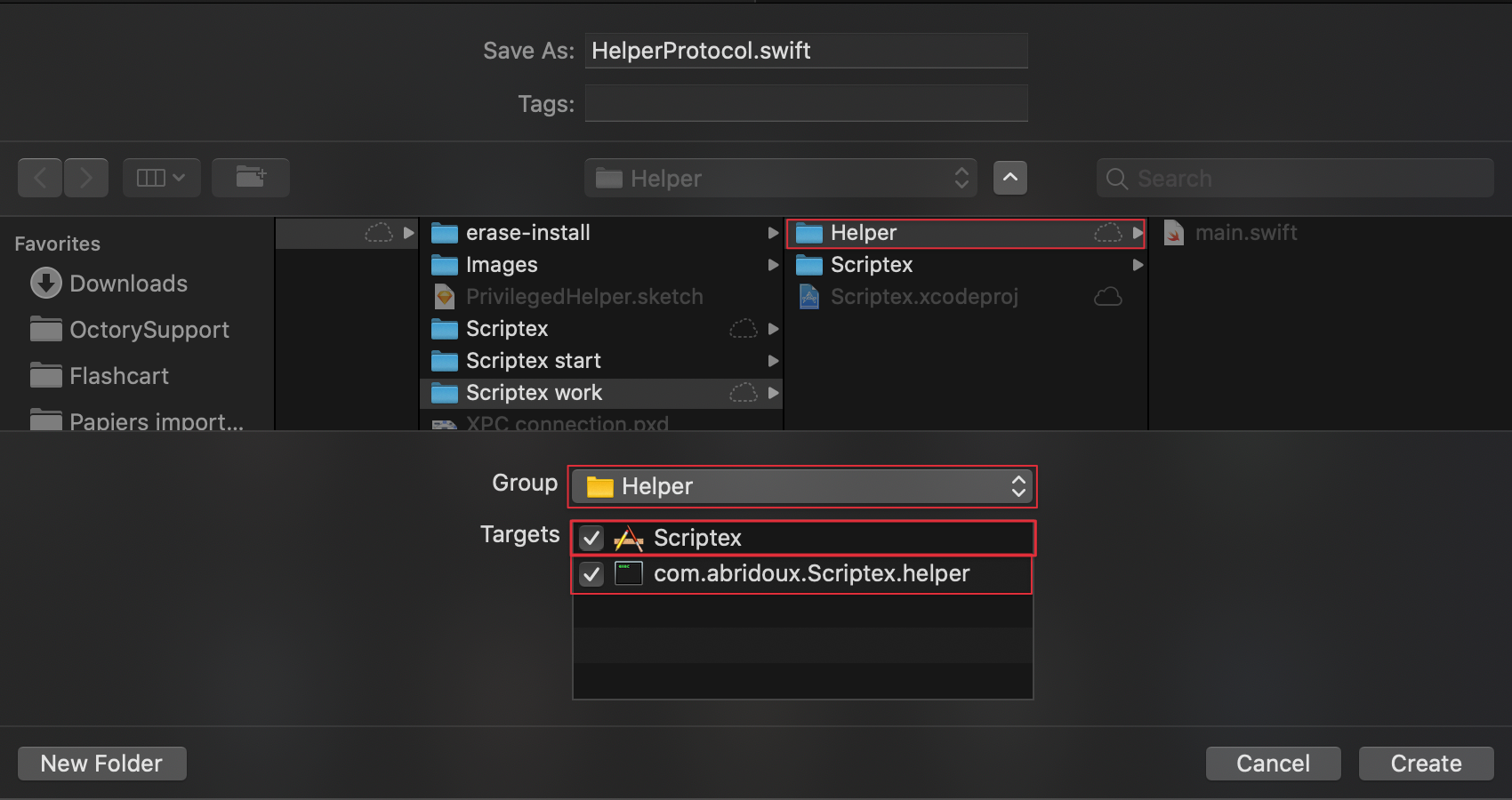Screen dimensions: 1512x800
Task: Click the iCloud icon beside Scriptex.xcodeproj
Action: [x=1107, y=297]
